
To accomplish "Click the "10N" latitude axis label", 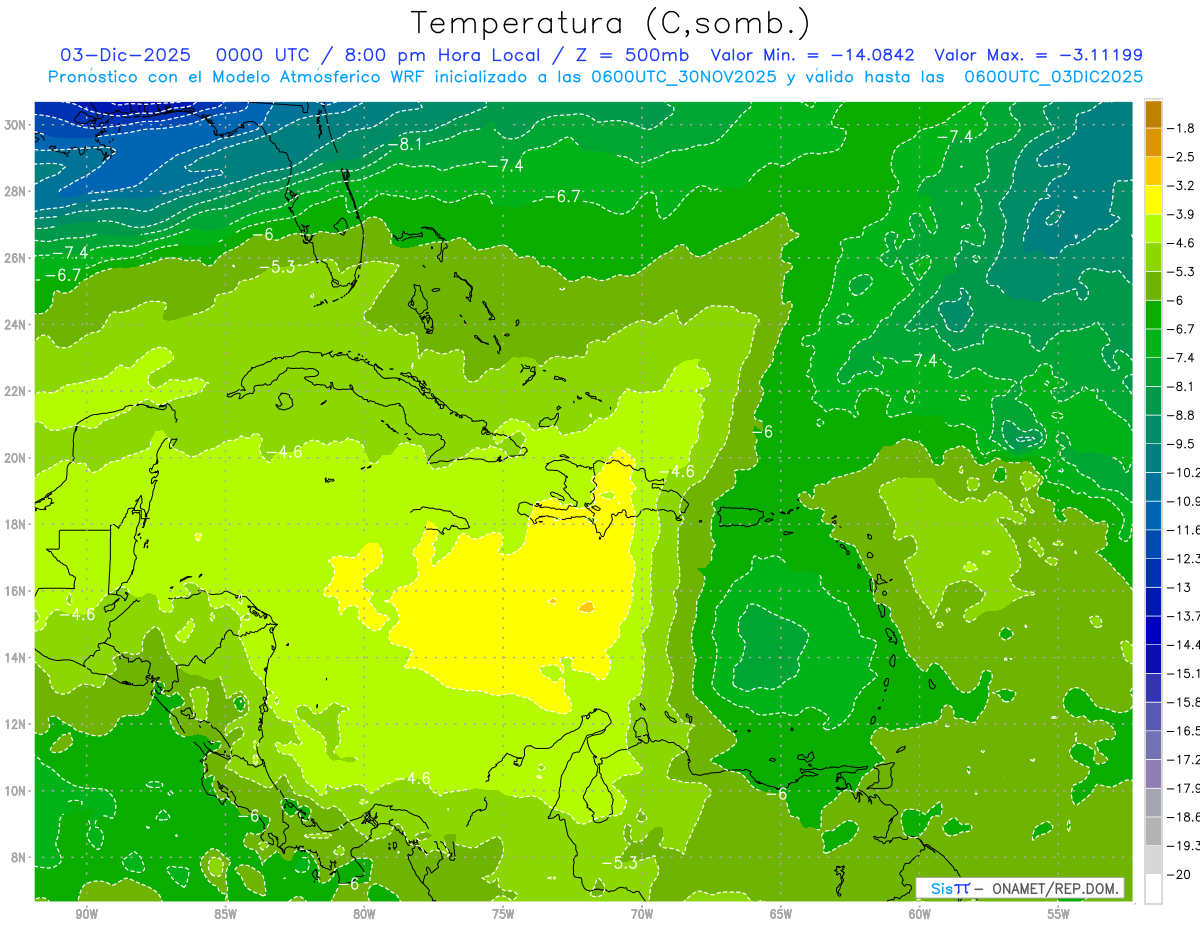I will (15, 791).
